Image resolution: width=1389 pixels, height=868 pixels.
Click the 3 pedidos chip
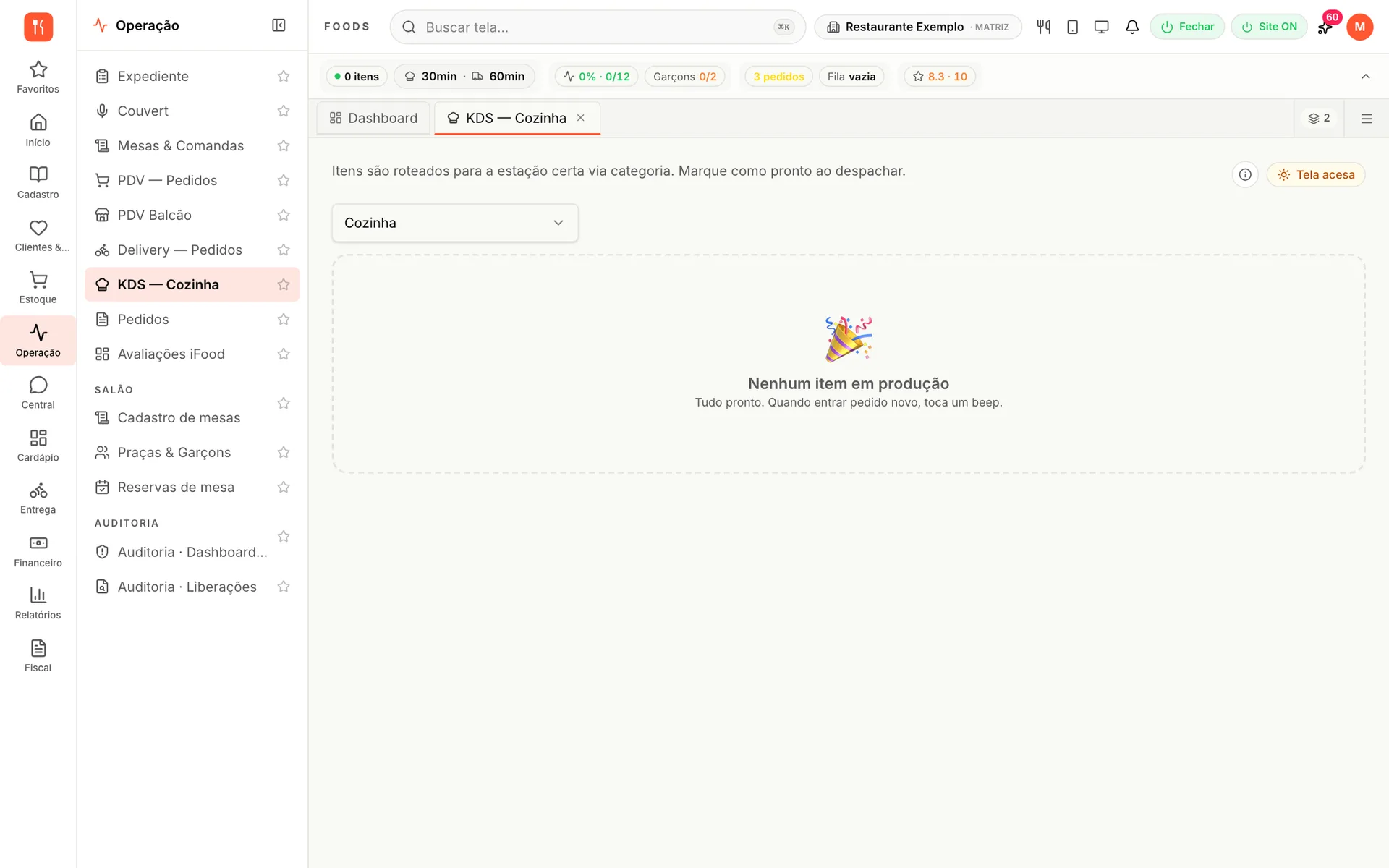click(778, 76)
